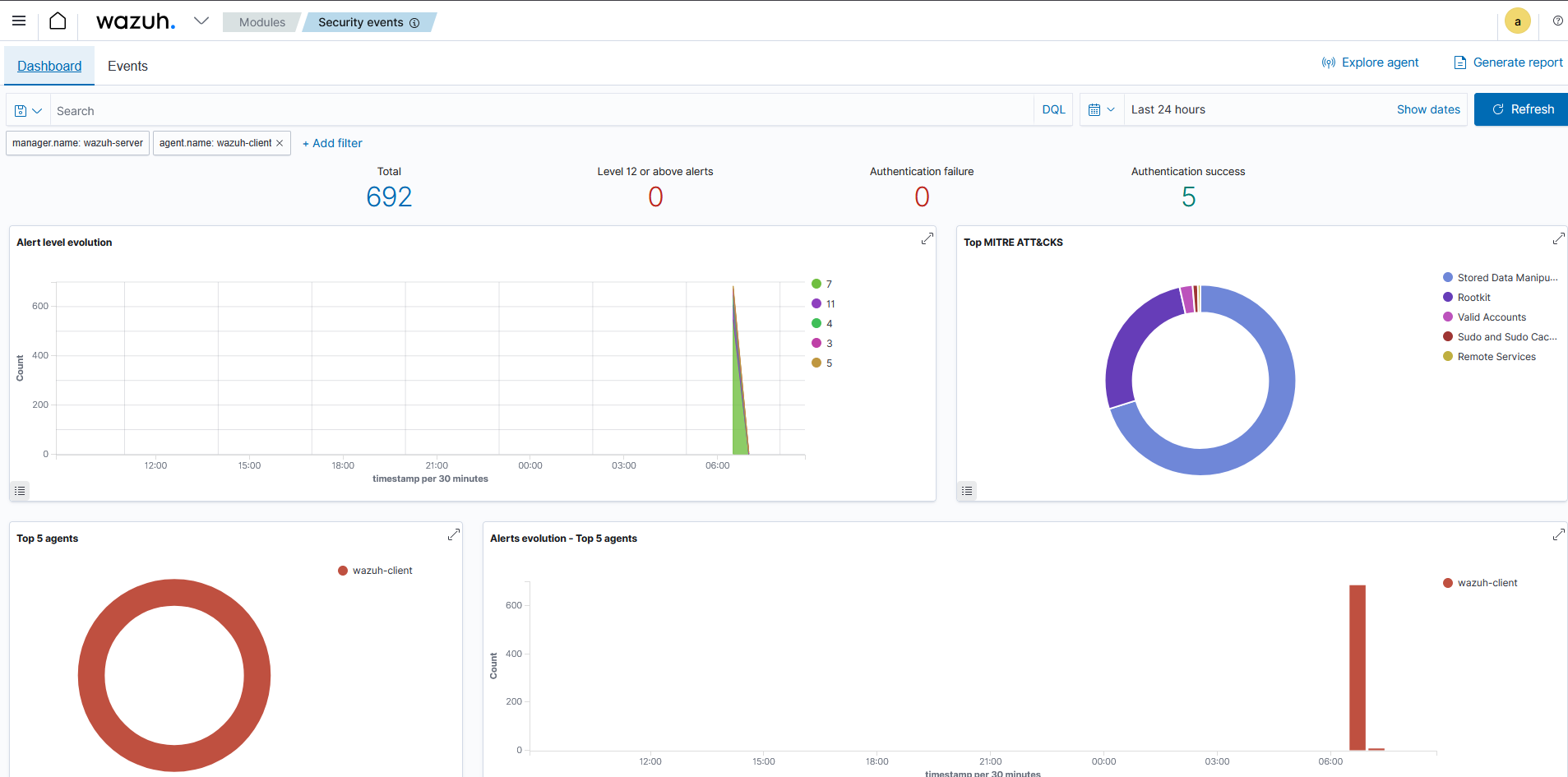Screen dimensions: 1568x777
Task: Toggle legend of Alert level evolution
Action: point(21,491)
